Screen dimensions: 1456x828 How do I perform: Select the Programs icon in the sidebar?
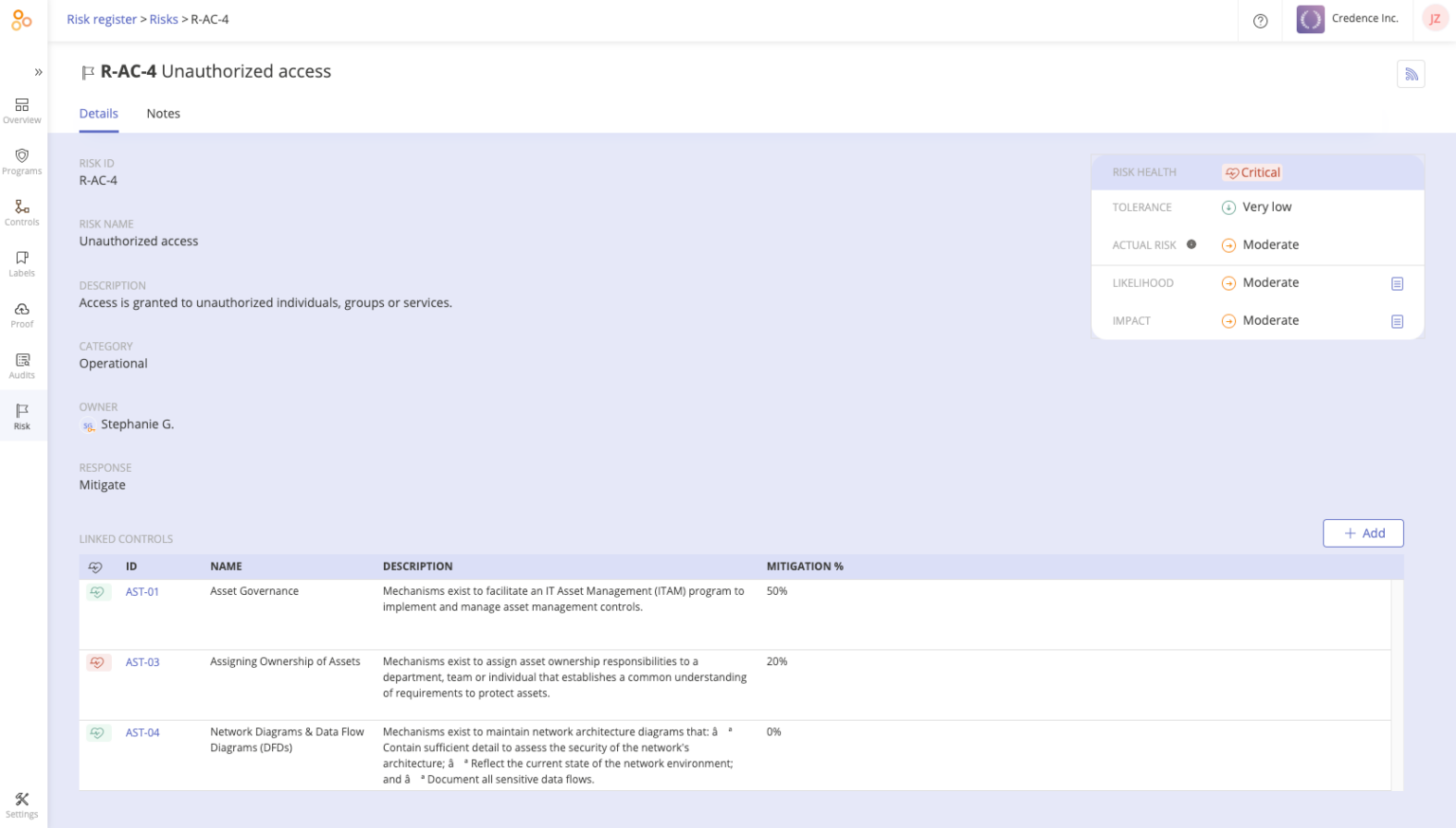(x=22, y=162)
